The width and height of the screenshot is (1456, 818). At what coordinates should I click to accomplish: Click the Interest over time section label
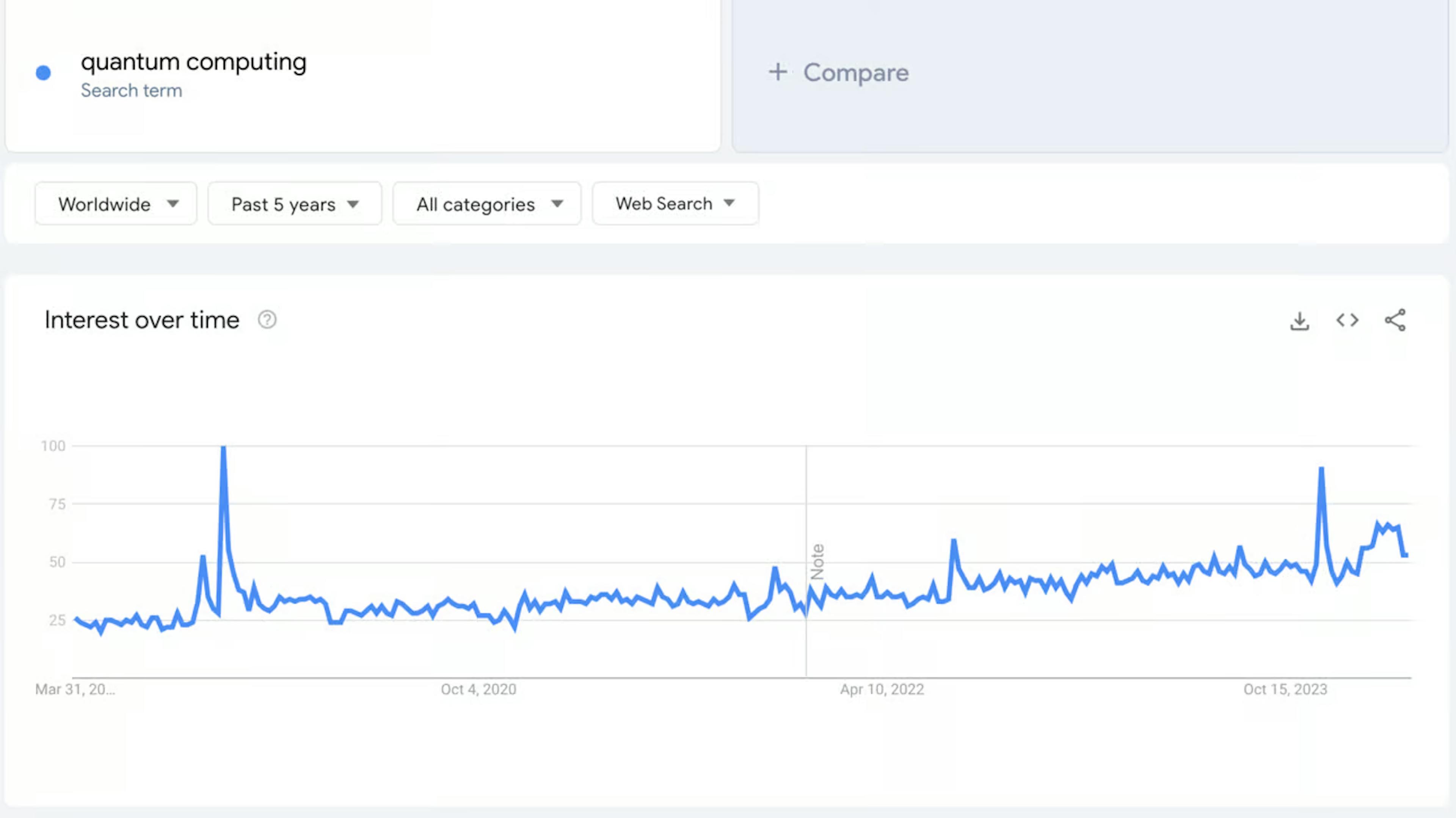(142, 320)
